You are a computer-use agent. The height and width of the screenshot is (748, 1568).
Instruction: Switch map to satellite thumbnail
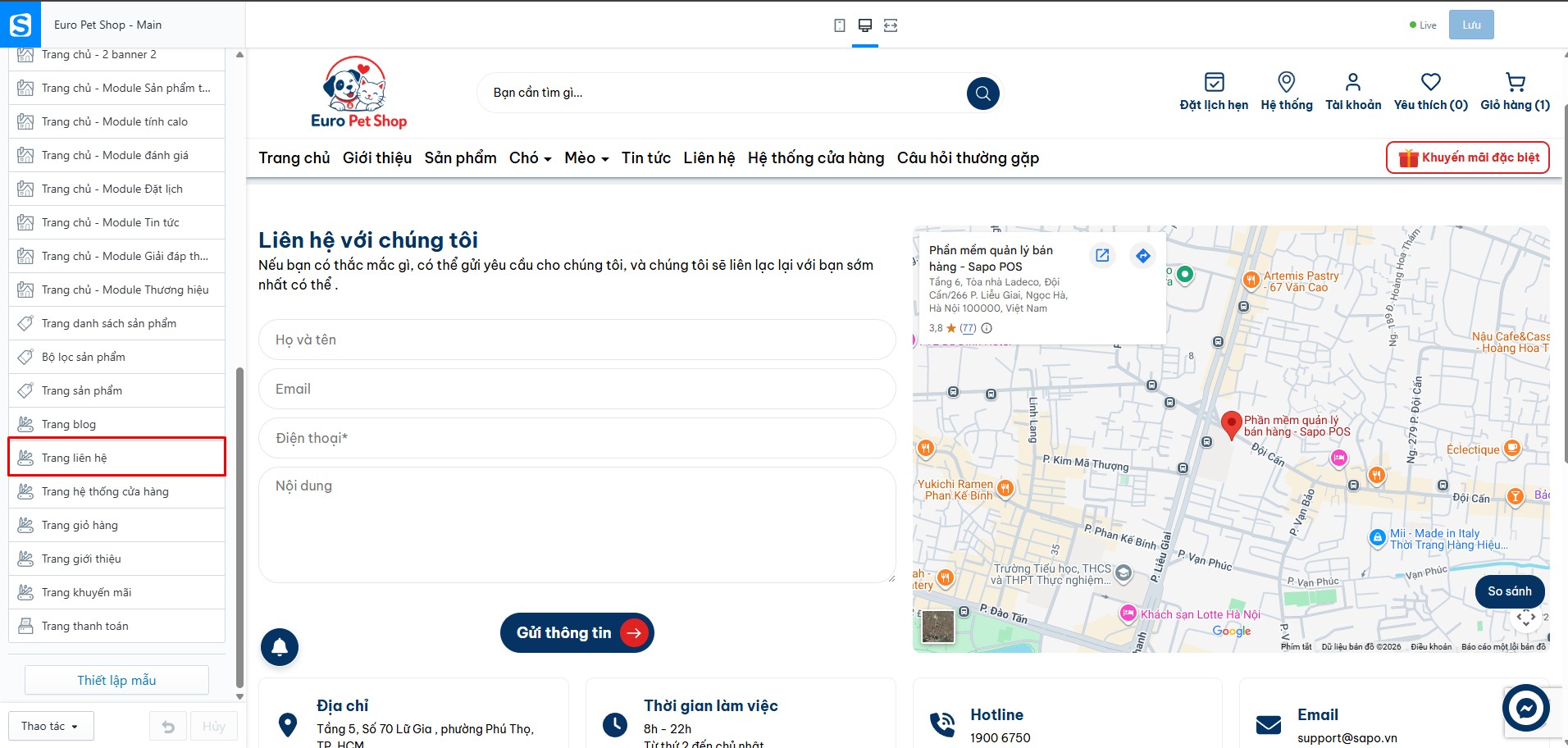(937, 627)
